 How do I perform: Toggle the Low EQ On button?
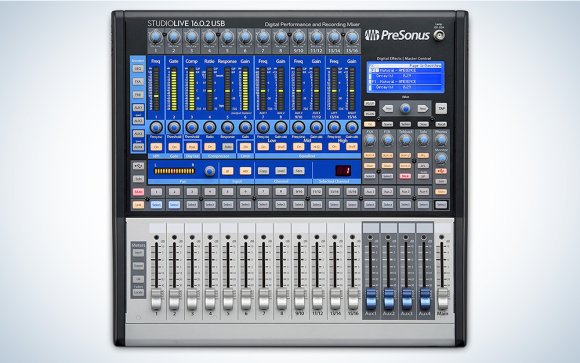pos(263,147)
